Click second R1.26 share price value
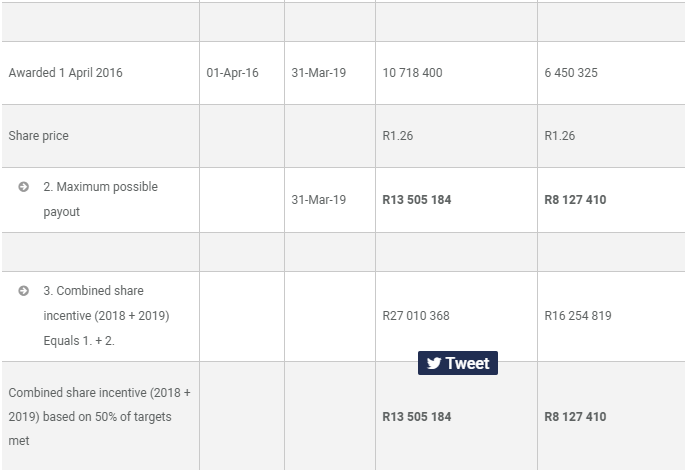This screenshot has width=685, height=470. 559,136
